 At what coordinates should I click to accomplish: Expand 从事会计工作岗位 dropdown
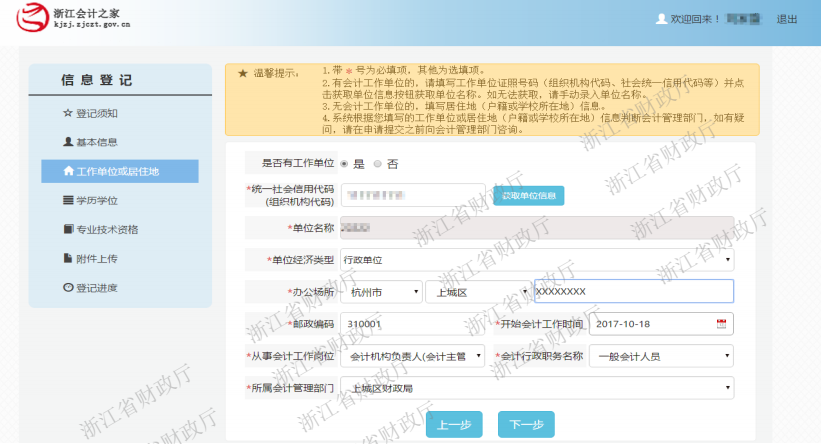(x=413, y=355)
